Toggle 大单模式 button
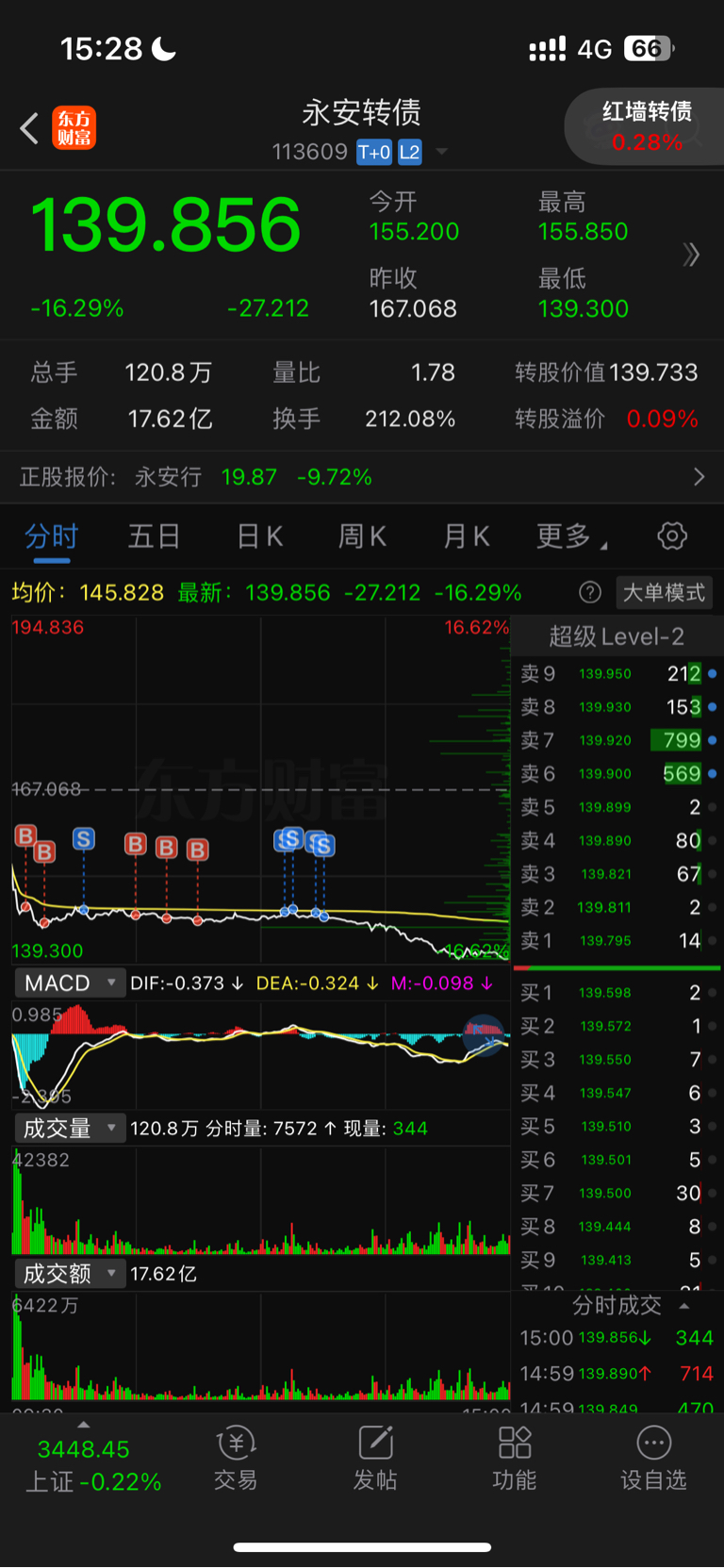This screenshot has width=724, height=1568. click(664, 592)
